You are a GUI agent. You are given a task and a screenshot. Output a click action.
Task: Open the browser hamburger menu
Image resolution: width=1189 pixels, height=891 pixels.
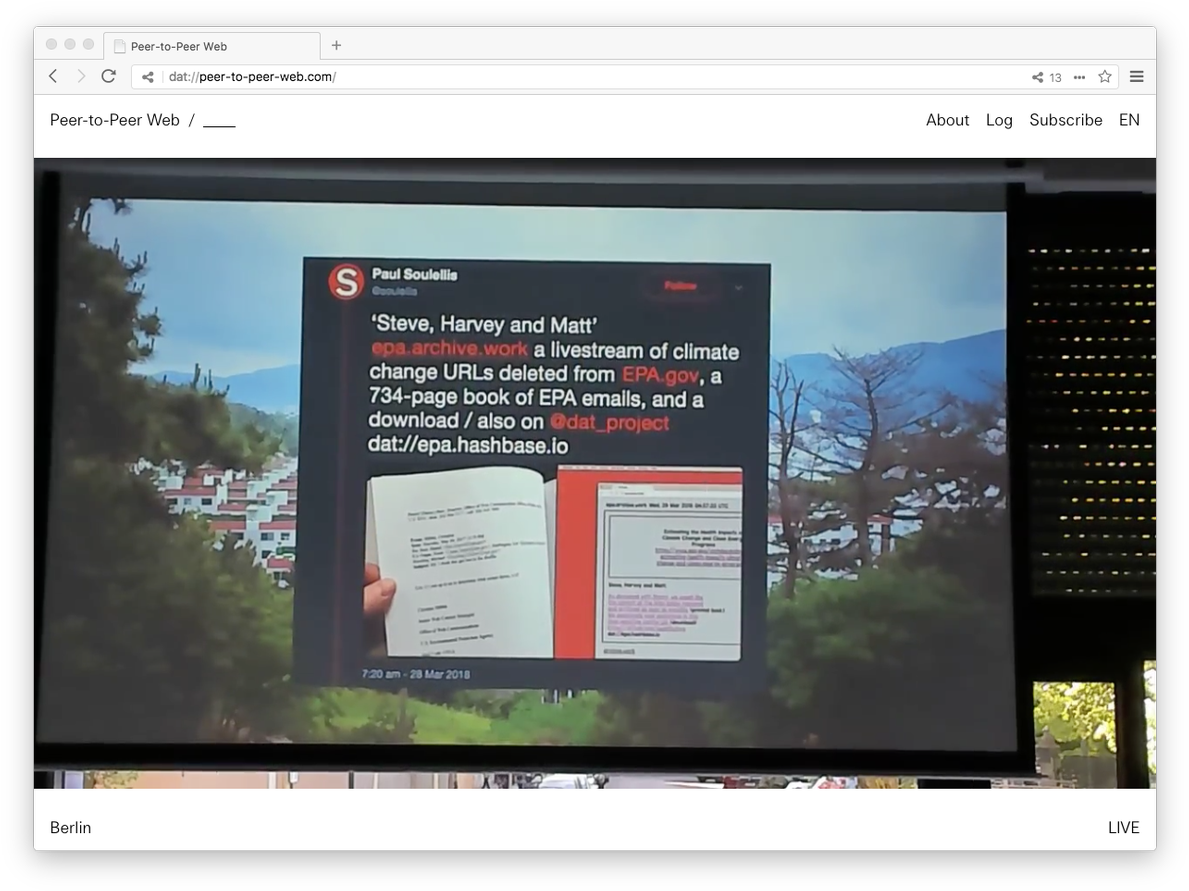pos(1136,77)
